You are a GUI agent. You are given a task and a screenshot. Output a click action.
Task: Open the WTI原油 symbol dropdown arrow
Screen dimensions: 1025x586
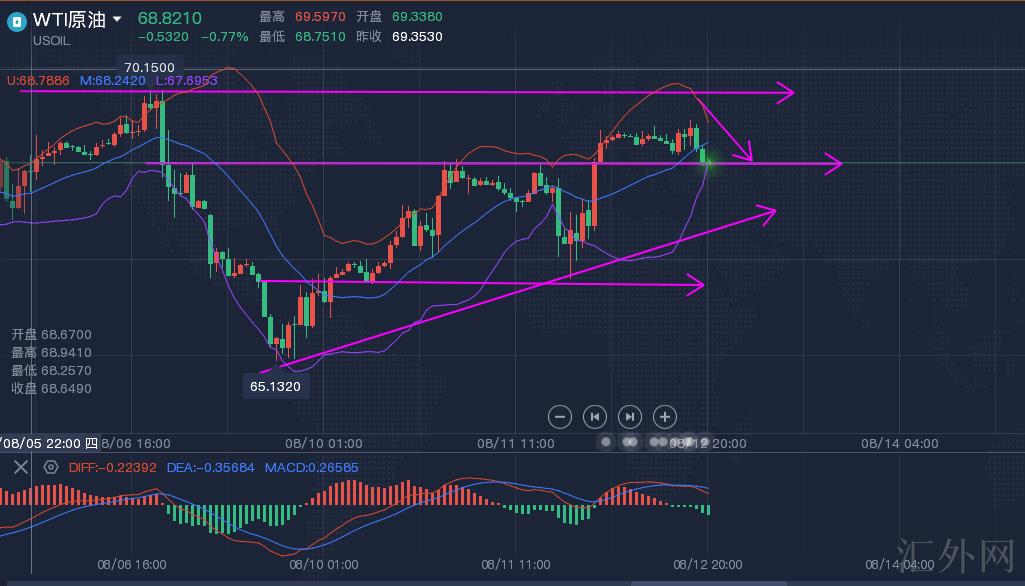117,19
